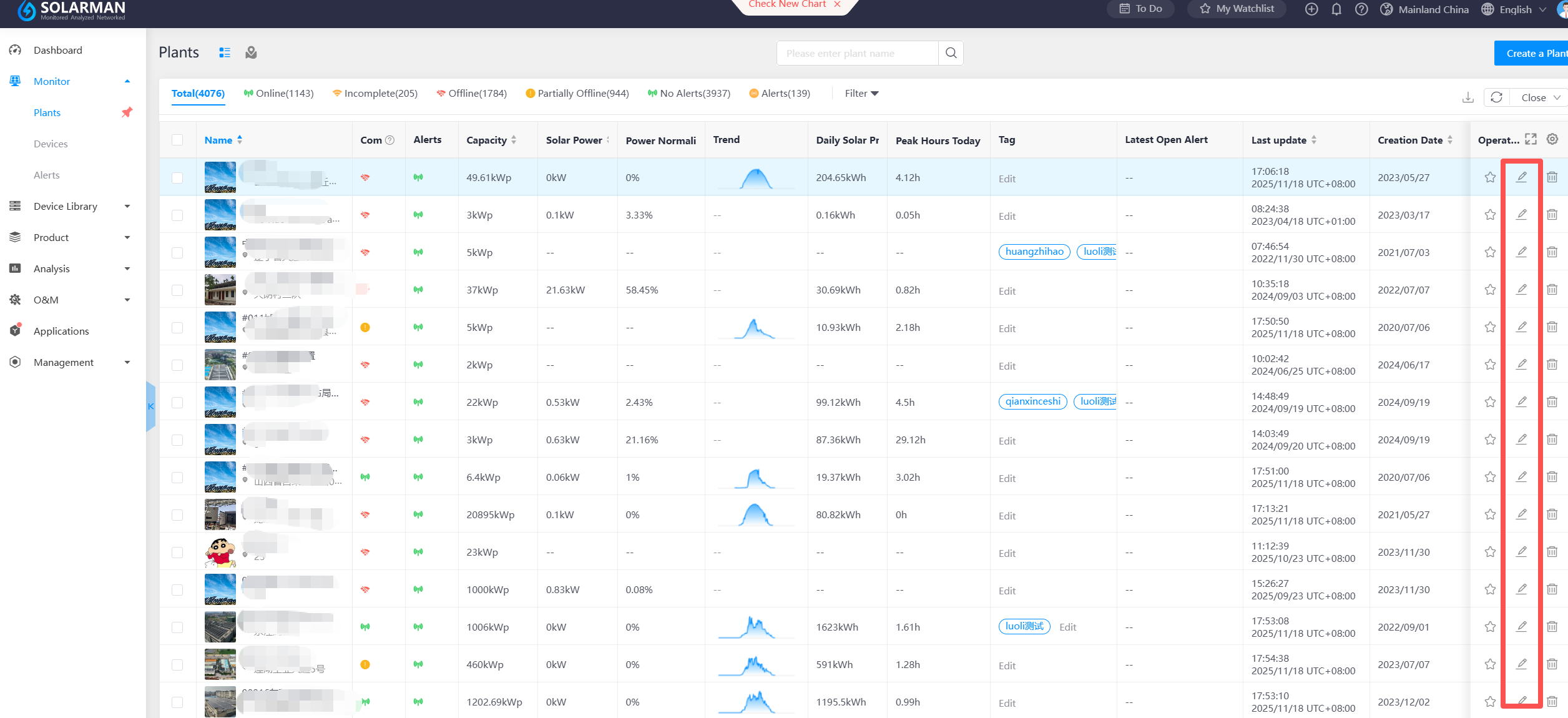Star the 49.61kWp plant row

pos(1490,177)
